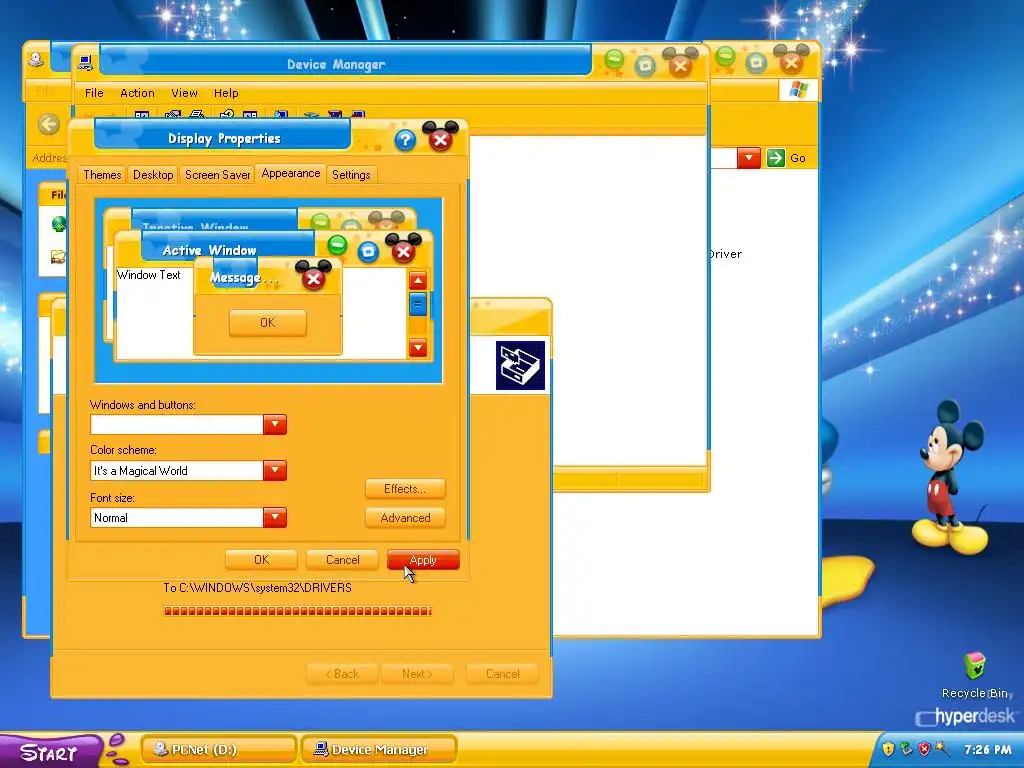Click the Active Window title in preview
This screenshot has width=1024, height=768.
[x=209, y=250]
